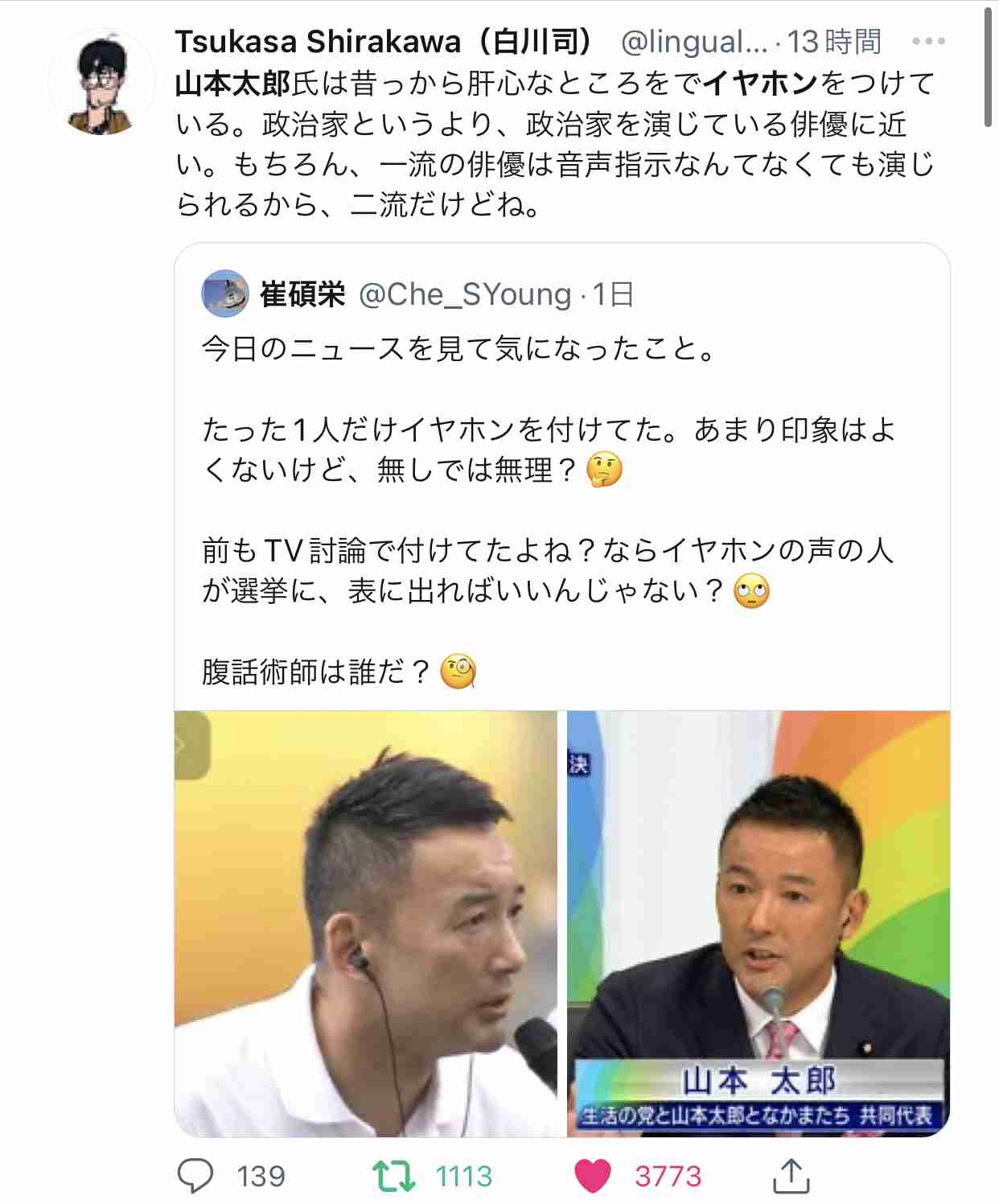This screenshot has height=1204, width=999.
Task: Open the three-dot more options menu
Action: coord(928,41)
